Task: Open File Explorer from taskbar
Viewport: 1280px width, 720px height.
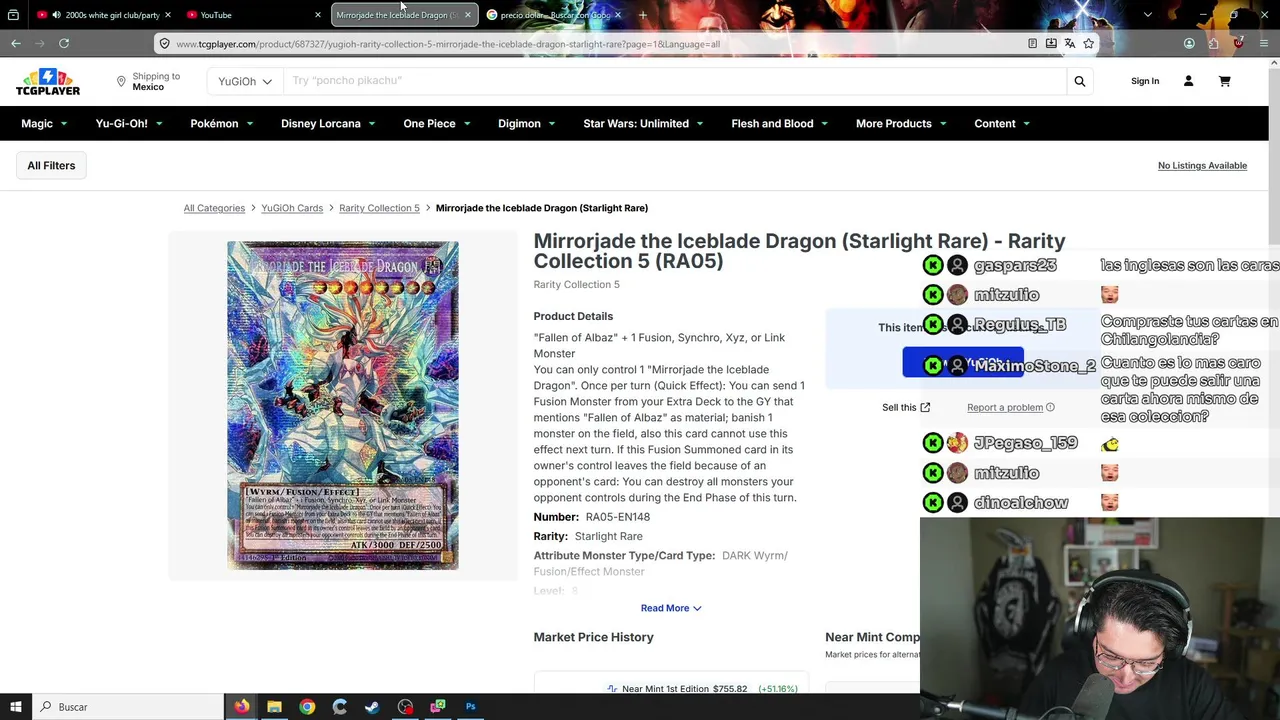Action: [x=274, y=707]
